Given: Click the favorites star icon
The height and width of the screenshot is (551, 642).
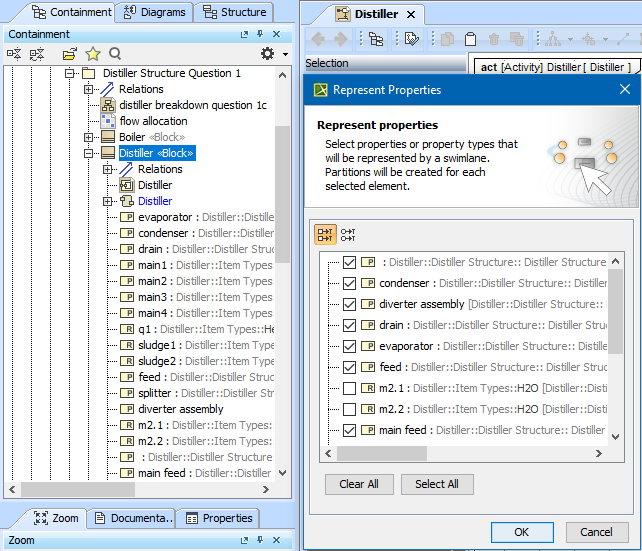Looking at the screenshot, I should (93, 53).
